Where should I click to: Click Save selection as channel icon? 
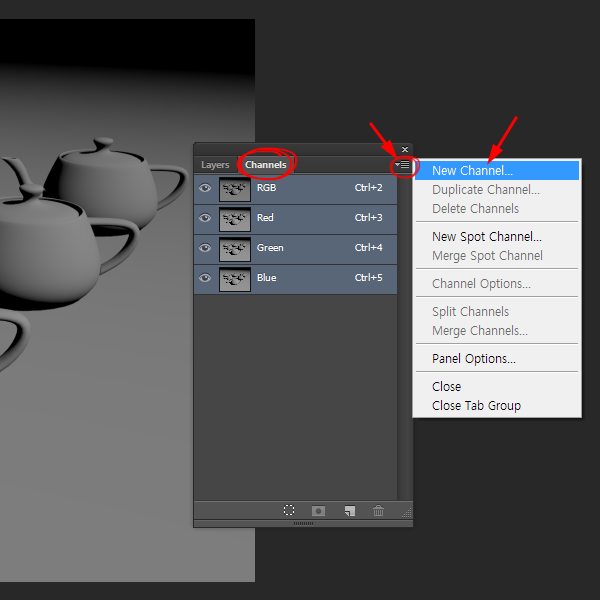pos(318,511)
